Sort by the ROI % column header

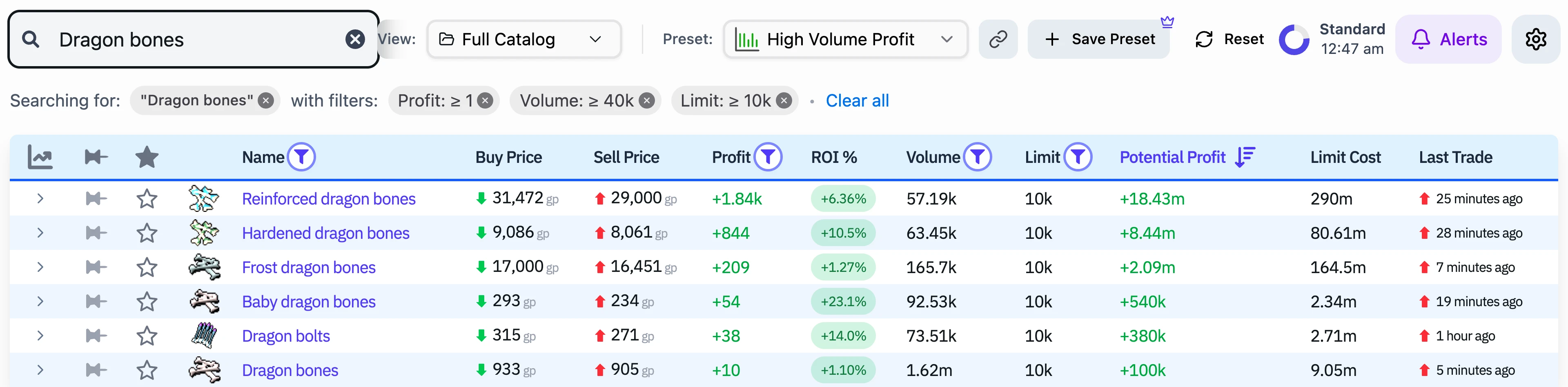(x=833, y=158)
